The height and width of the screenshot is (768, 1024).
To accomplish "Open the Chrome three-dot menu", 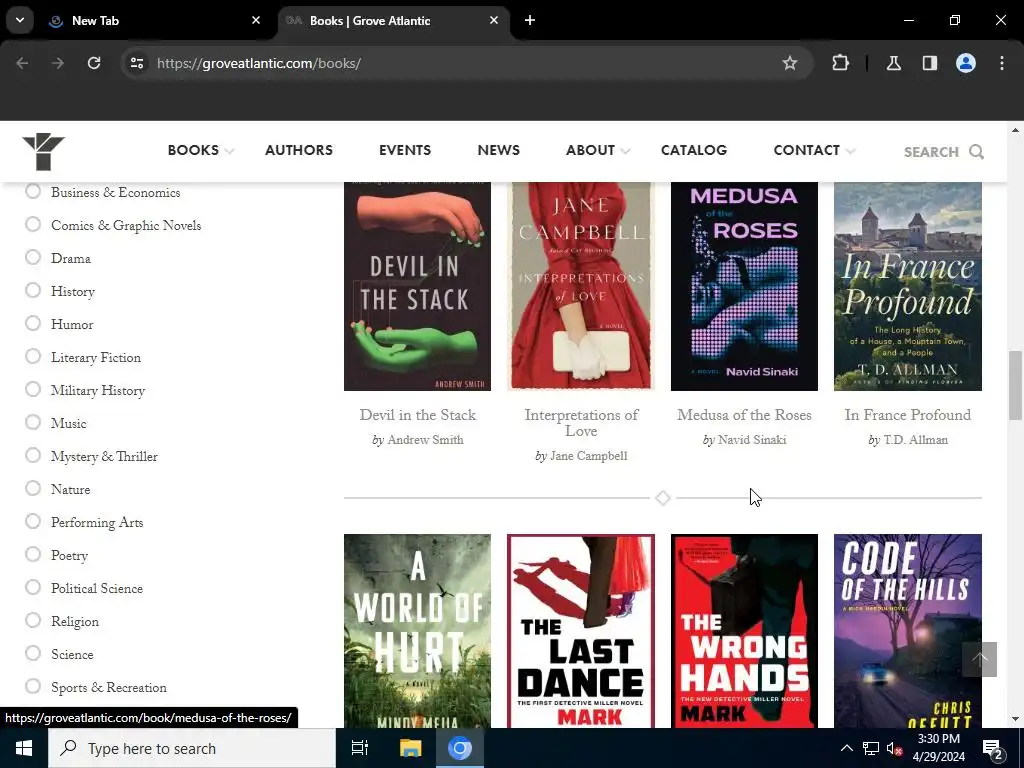I will (x=1002, y=63).
